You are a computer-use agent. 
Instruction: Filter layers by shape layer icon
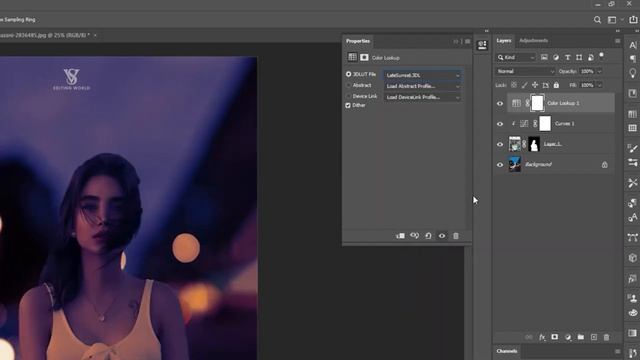pyautogui.click(x=579, y=58)
